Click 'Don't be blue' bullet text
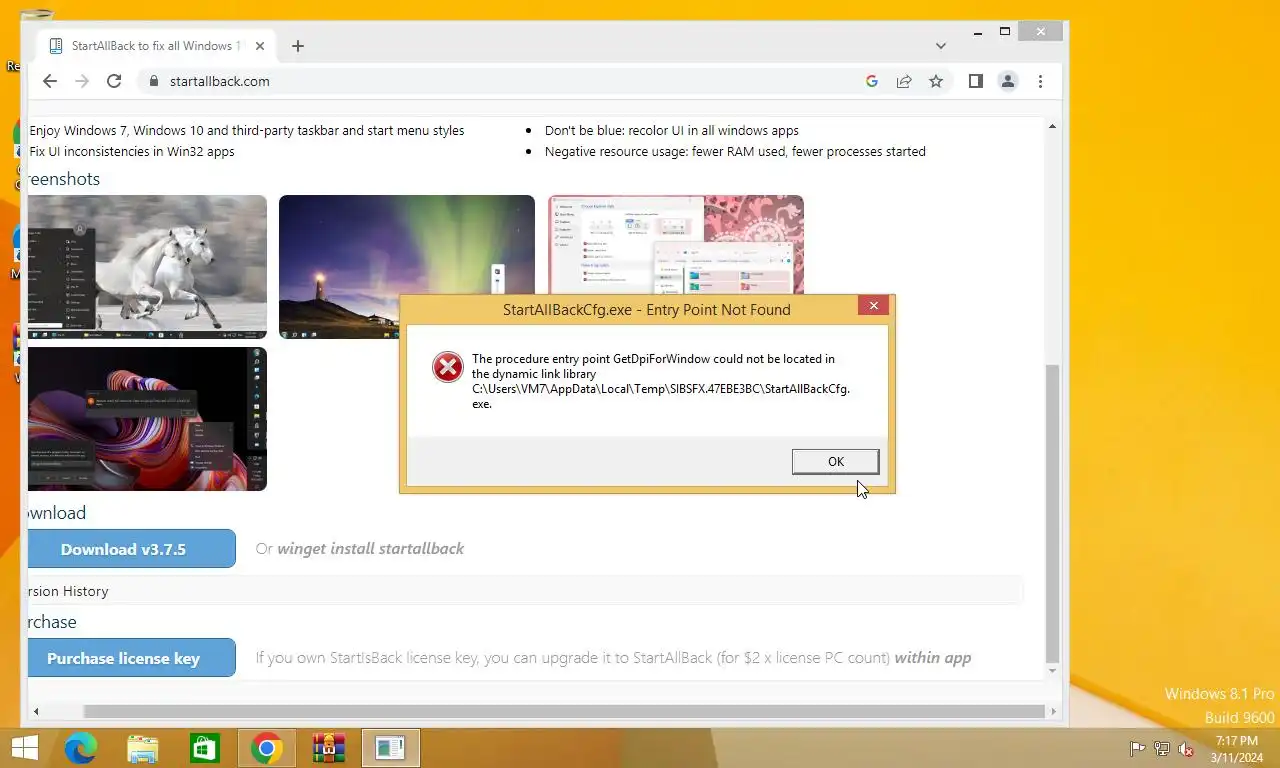Viewport: 1280px width, 768px height. click(672, 130)
